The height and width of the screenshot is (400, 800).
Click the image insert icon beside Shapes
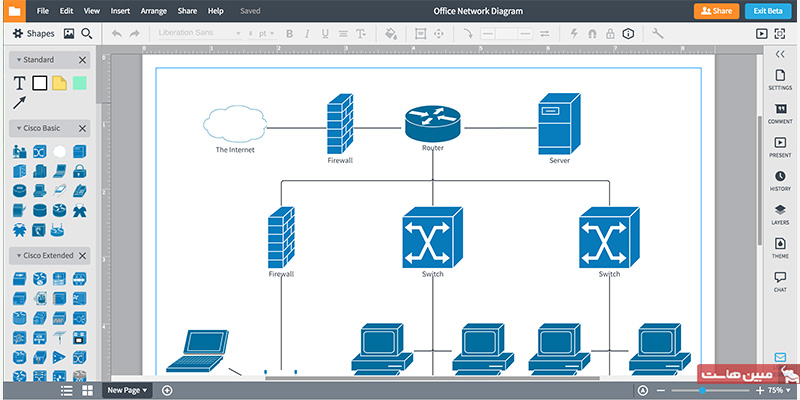[x=69, y=33]
